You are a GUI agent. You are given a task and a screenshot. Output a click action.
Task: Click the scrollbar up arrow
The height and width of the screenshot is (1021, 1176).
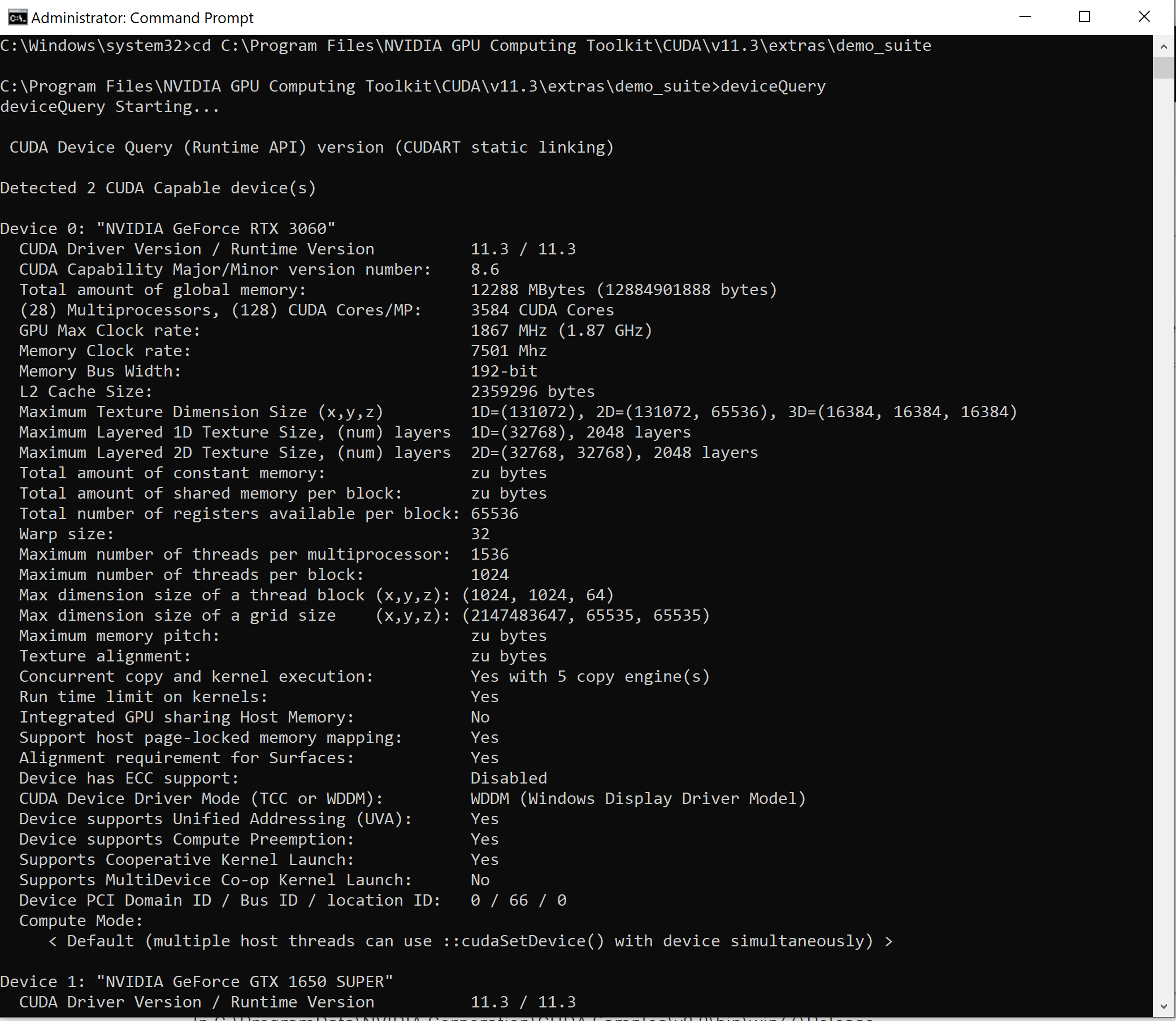[1164, 47]
